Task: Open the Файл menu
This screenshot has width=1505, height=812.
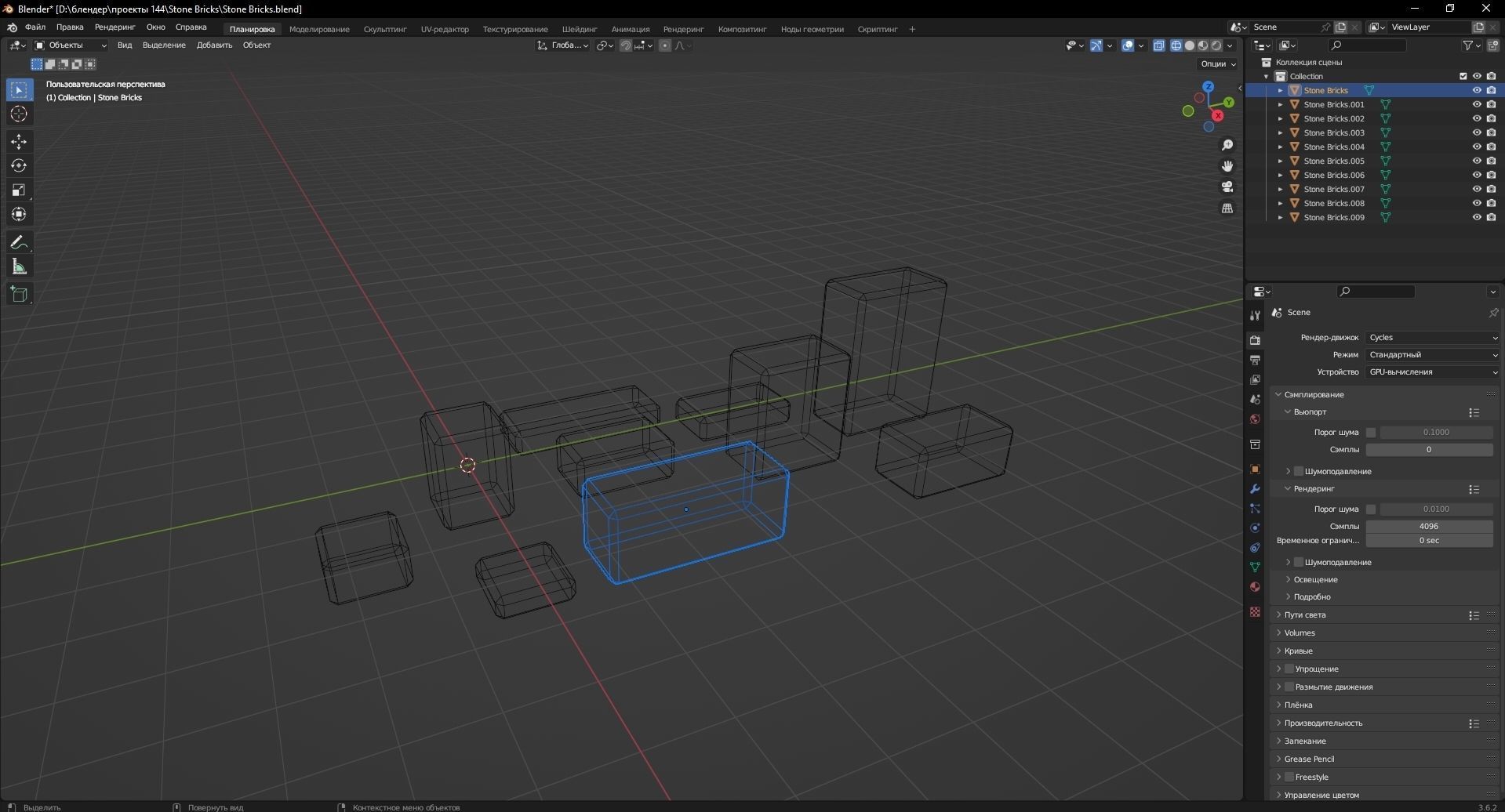Action: coord(35,27)
